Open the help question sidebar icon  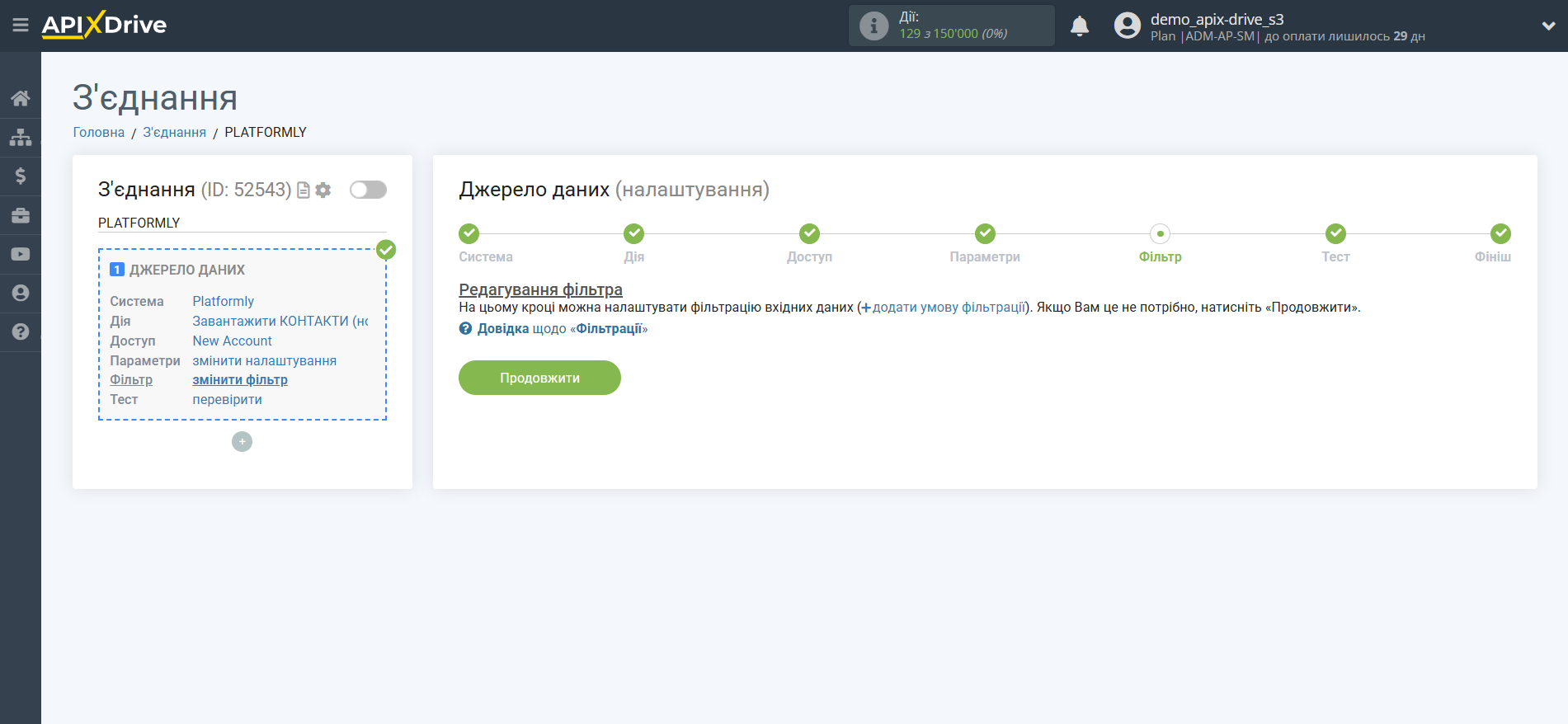pos(21,331)
